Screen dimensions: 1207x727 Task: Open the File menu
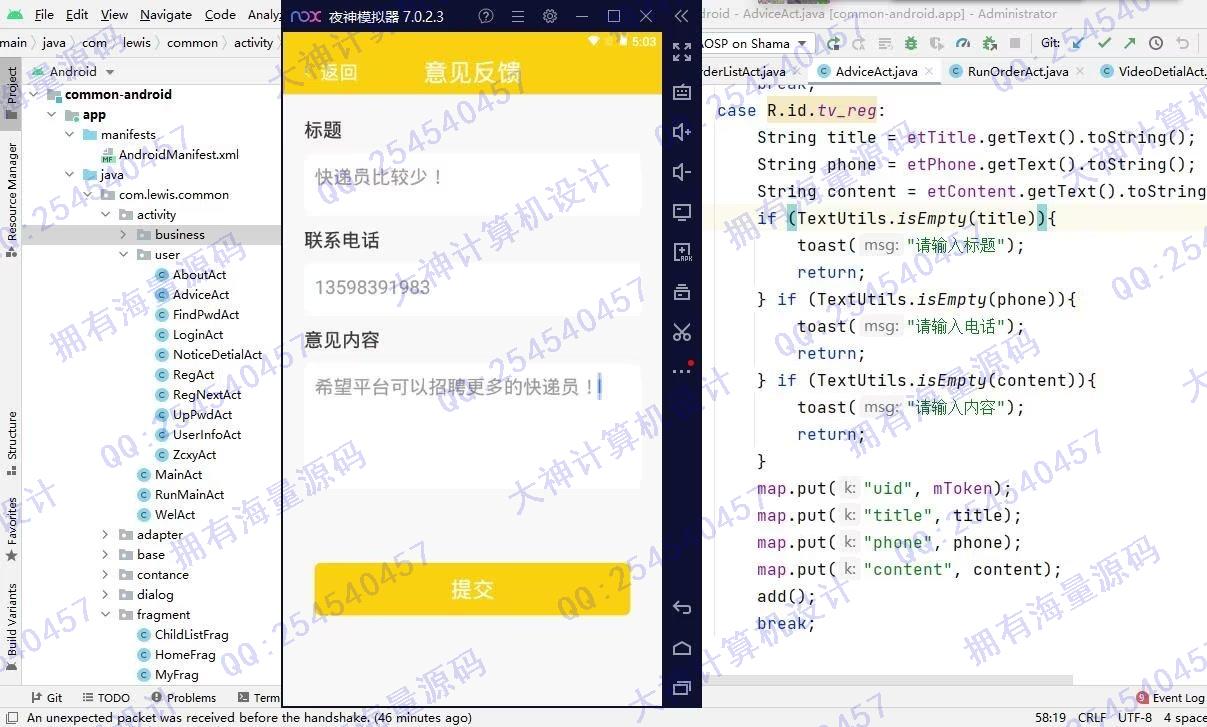44,14
